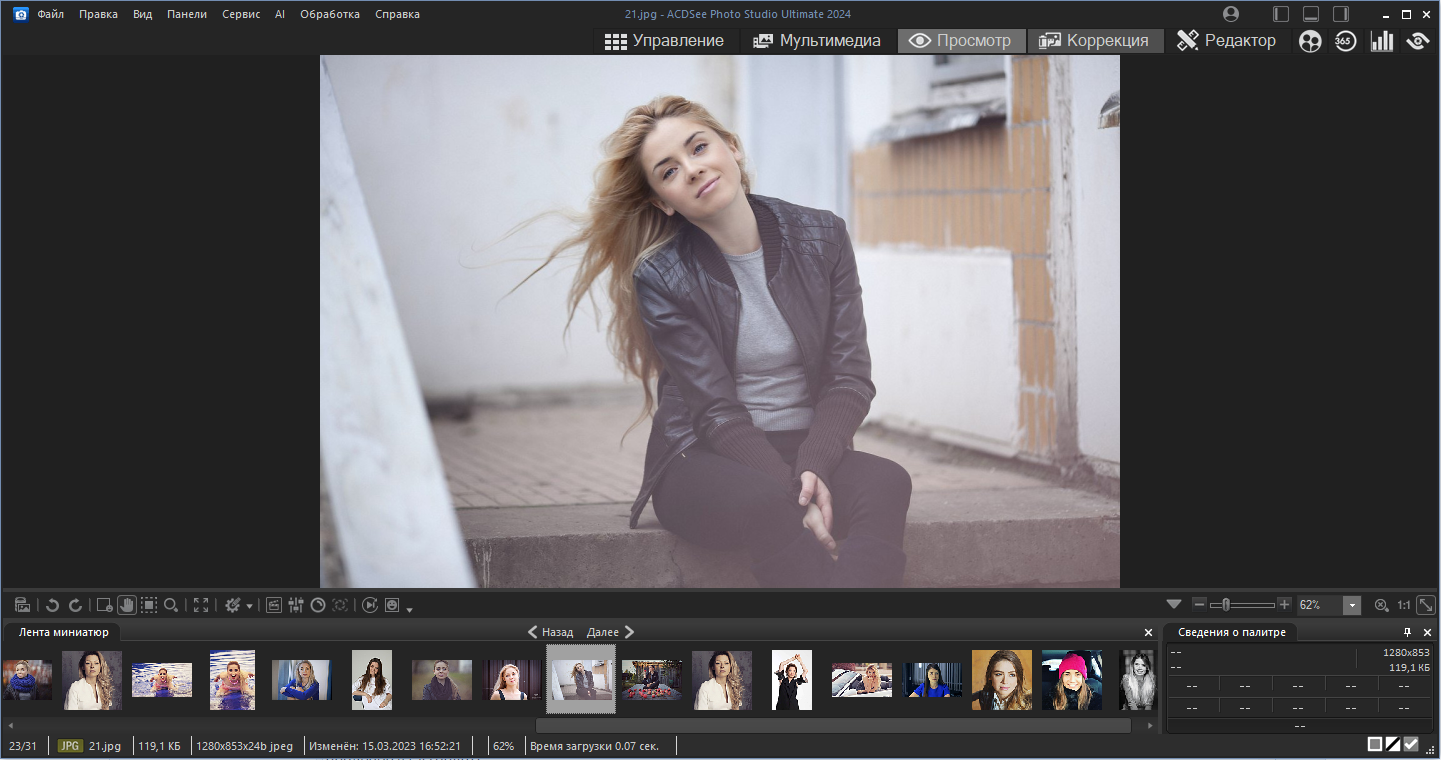This screenshot has height=760, width=1441.
Task: Switch to the Редактор mode tab
Action: tap(1227, 41)
